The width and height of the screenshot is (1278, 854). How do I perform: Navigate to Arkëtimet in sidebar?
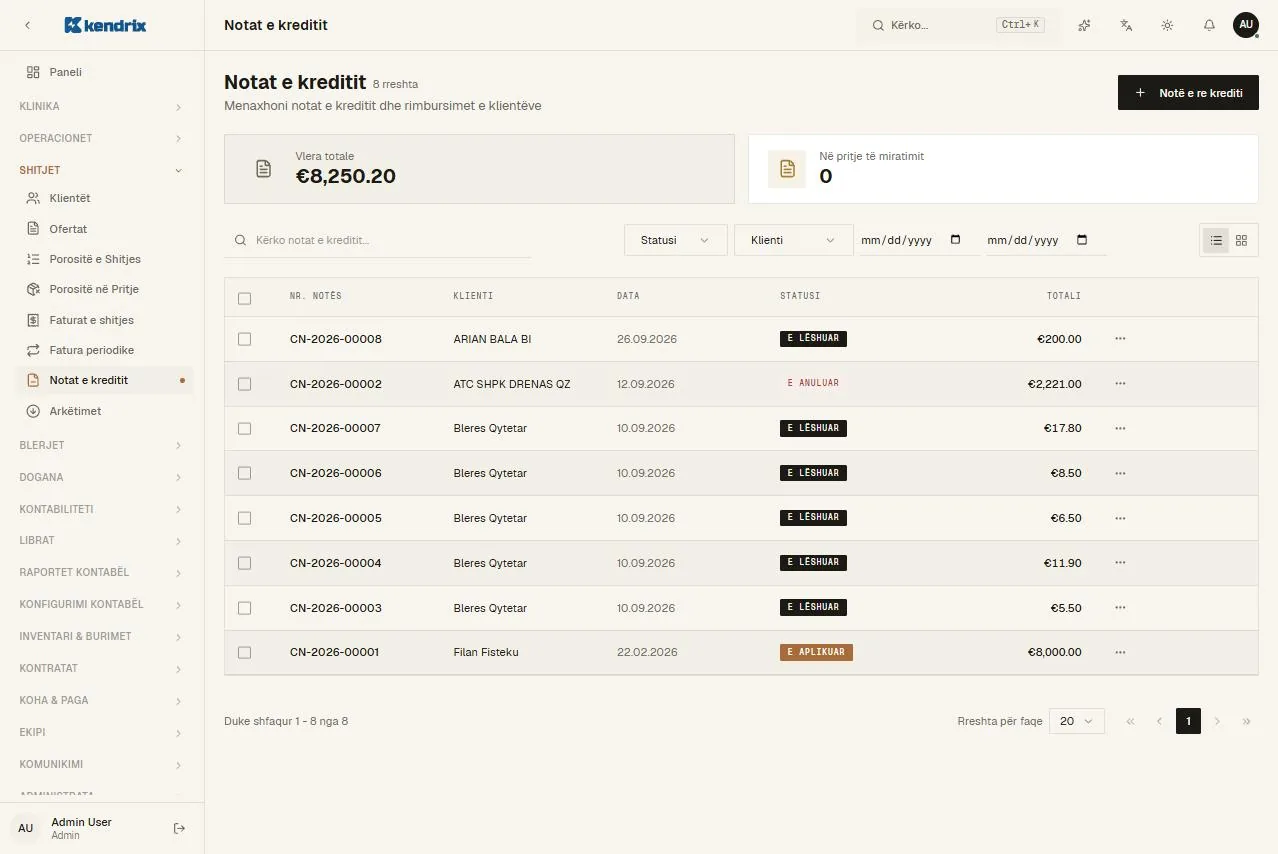tap(105, 411)
